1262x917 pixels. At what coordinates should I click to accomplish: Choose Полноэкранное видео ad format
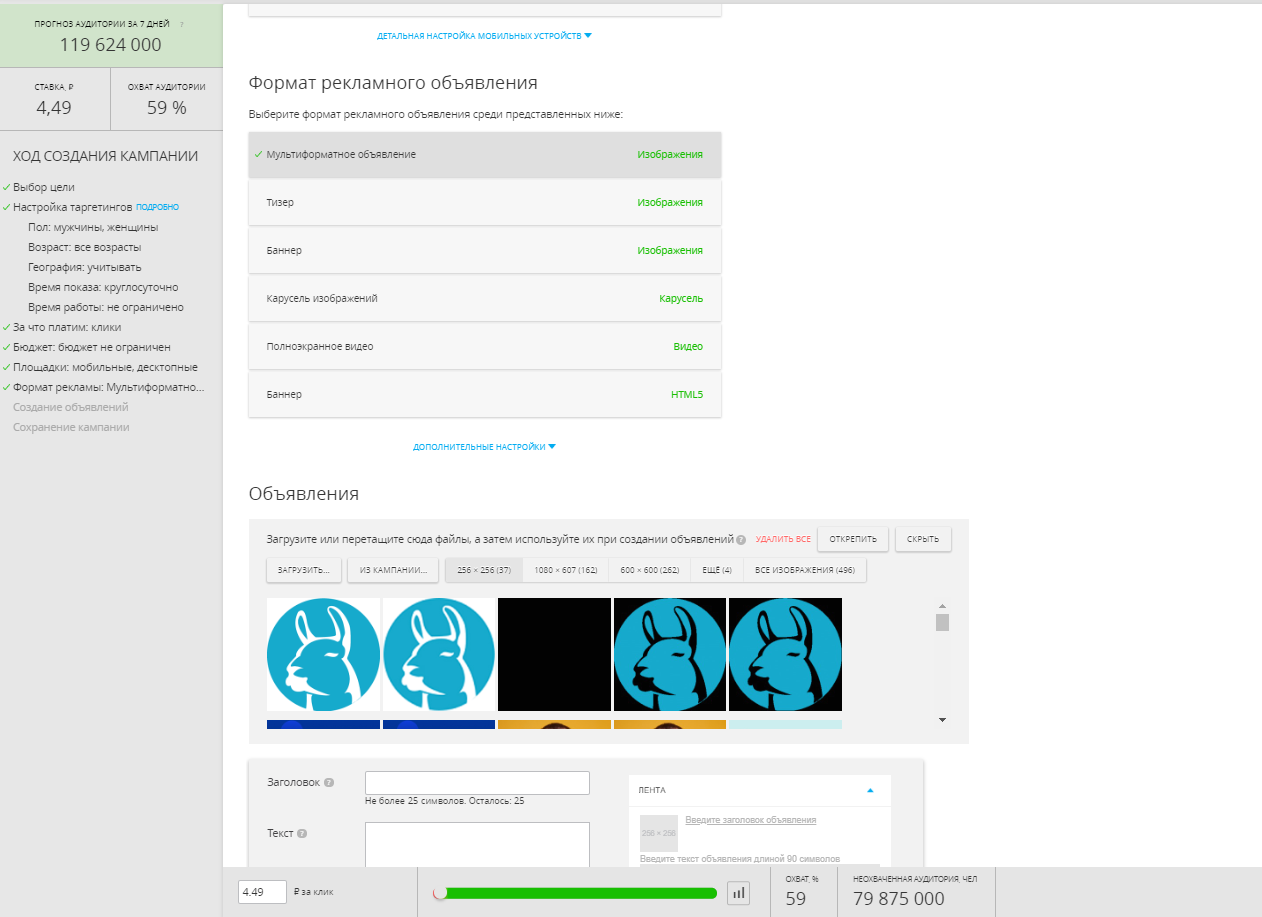click(x=484, y=347)
